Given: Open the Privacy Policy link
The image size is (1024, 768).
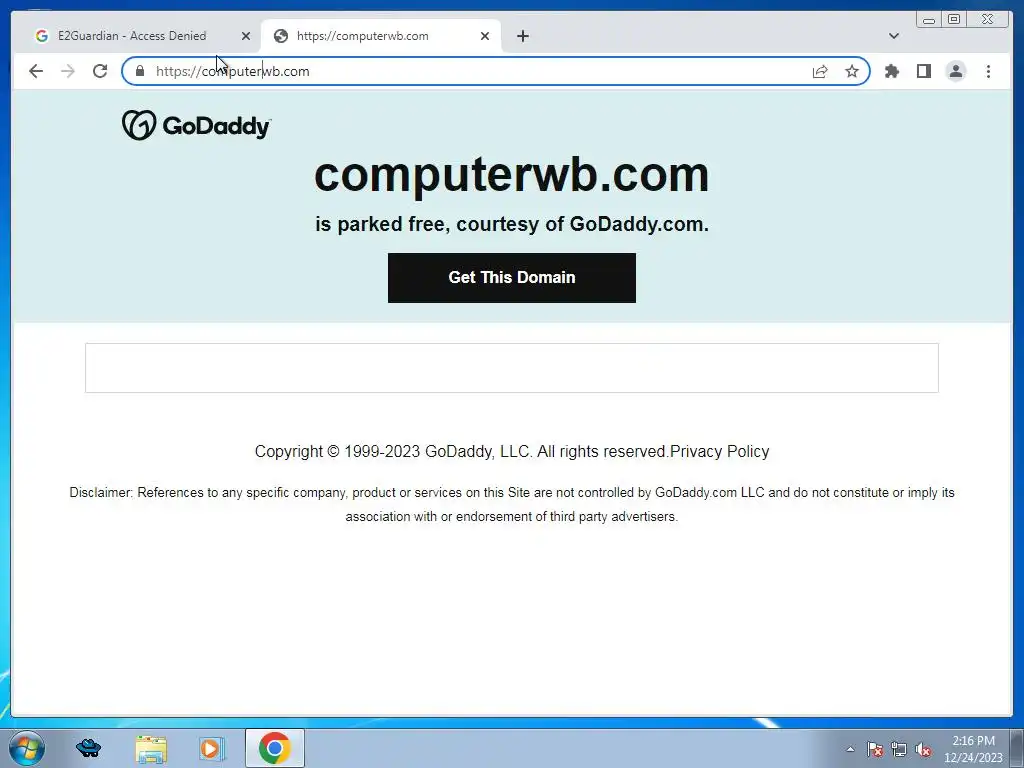Looking at the screenshot, I should pos(720,451).
